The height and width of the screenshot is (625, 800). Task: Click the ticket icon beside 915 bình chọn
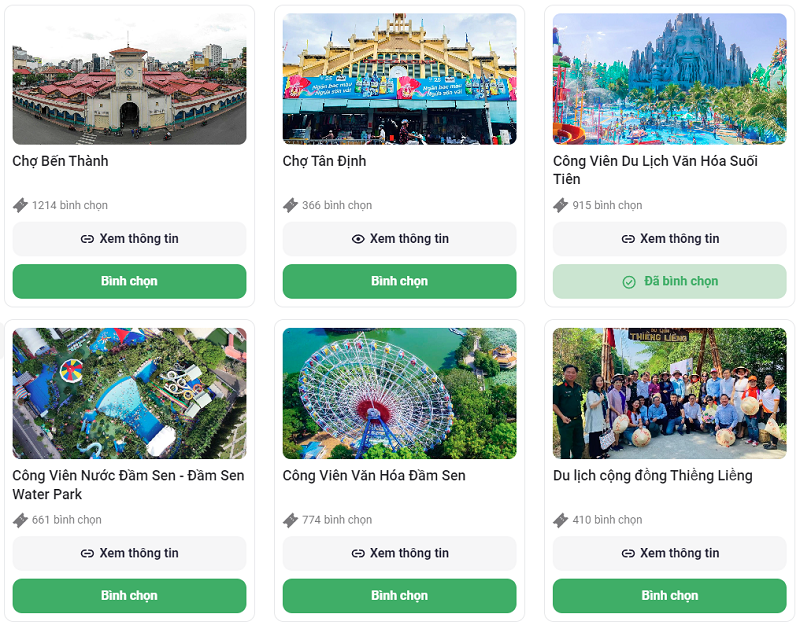click(x=560, y=205)
